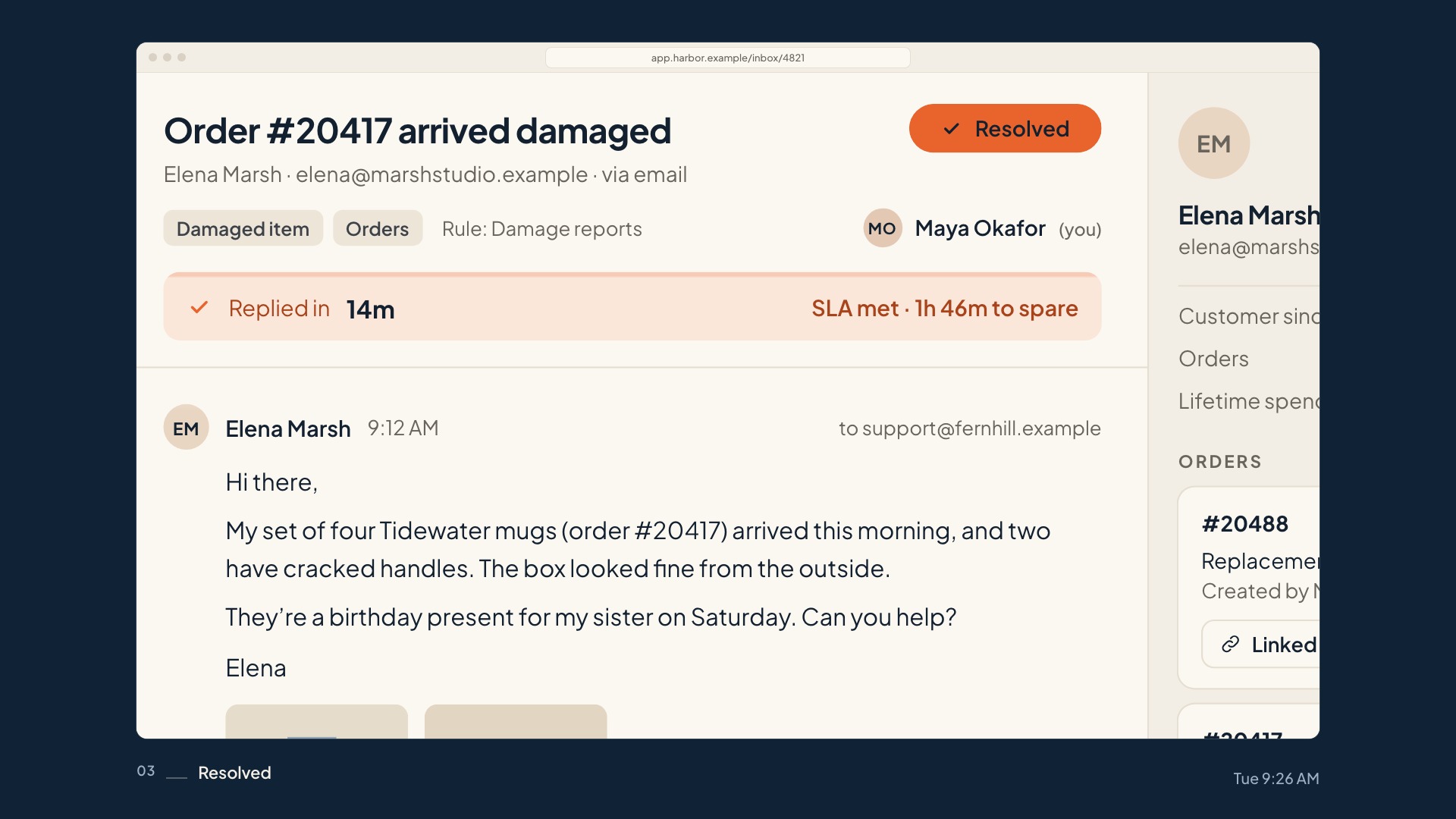Click Elena Marsh's EM avatar in message

coord(186,428)
